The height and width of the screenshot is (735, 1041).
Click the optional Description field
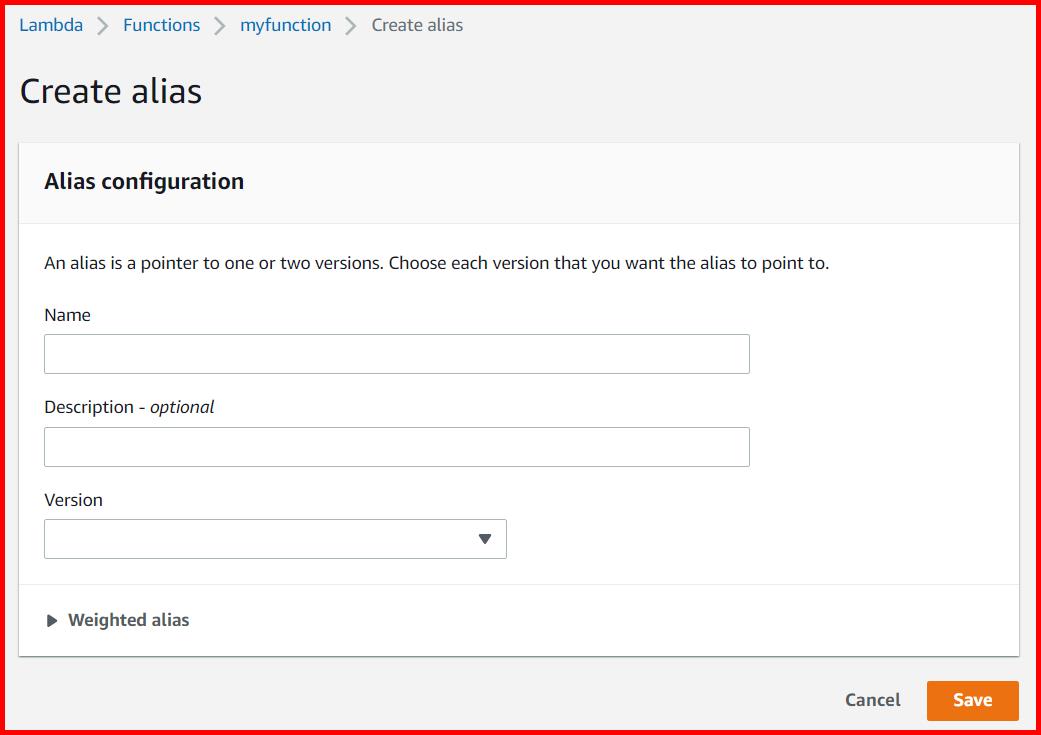[396, 446]
